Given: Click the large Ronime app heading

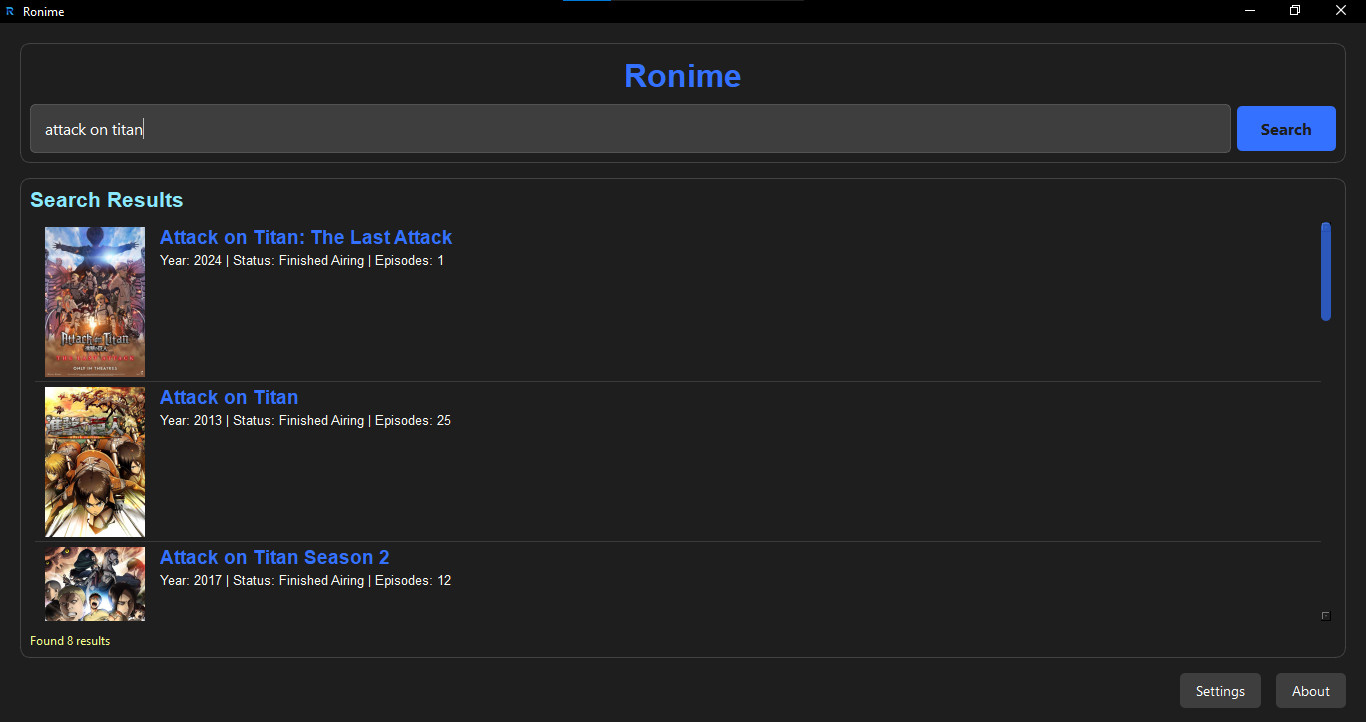Looking at the screenshot, I should tap(683, 76).
